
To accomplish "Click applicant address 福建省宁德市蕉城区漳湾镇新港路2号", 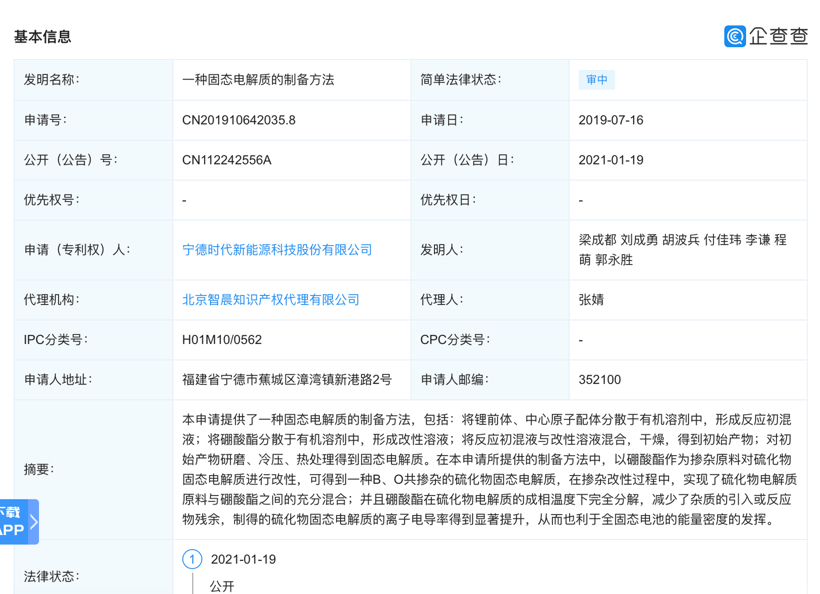I will coord(287,380).
